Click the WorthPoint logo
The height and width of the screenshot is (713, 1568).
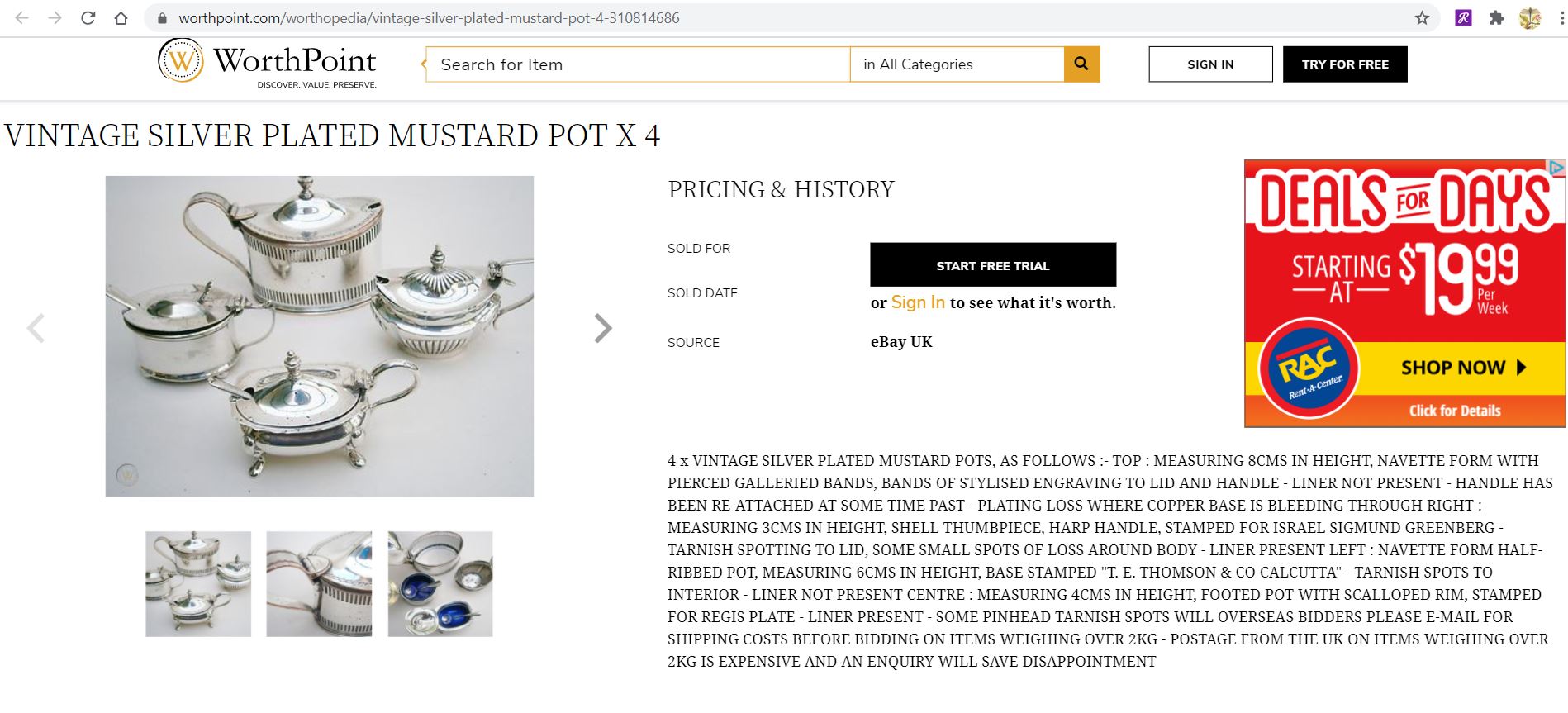pos(268,63)
